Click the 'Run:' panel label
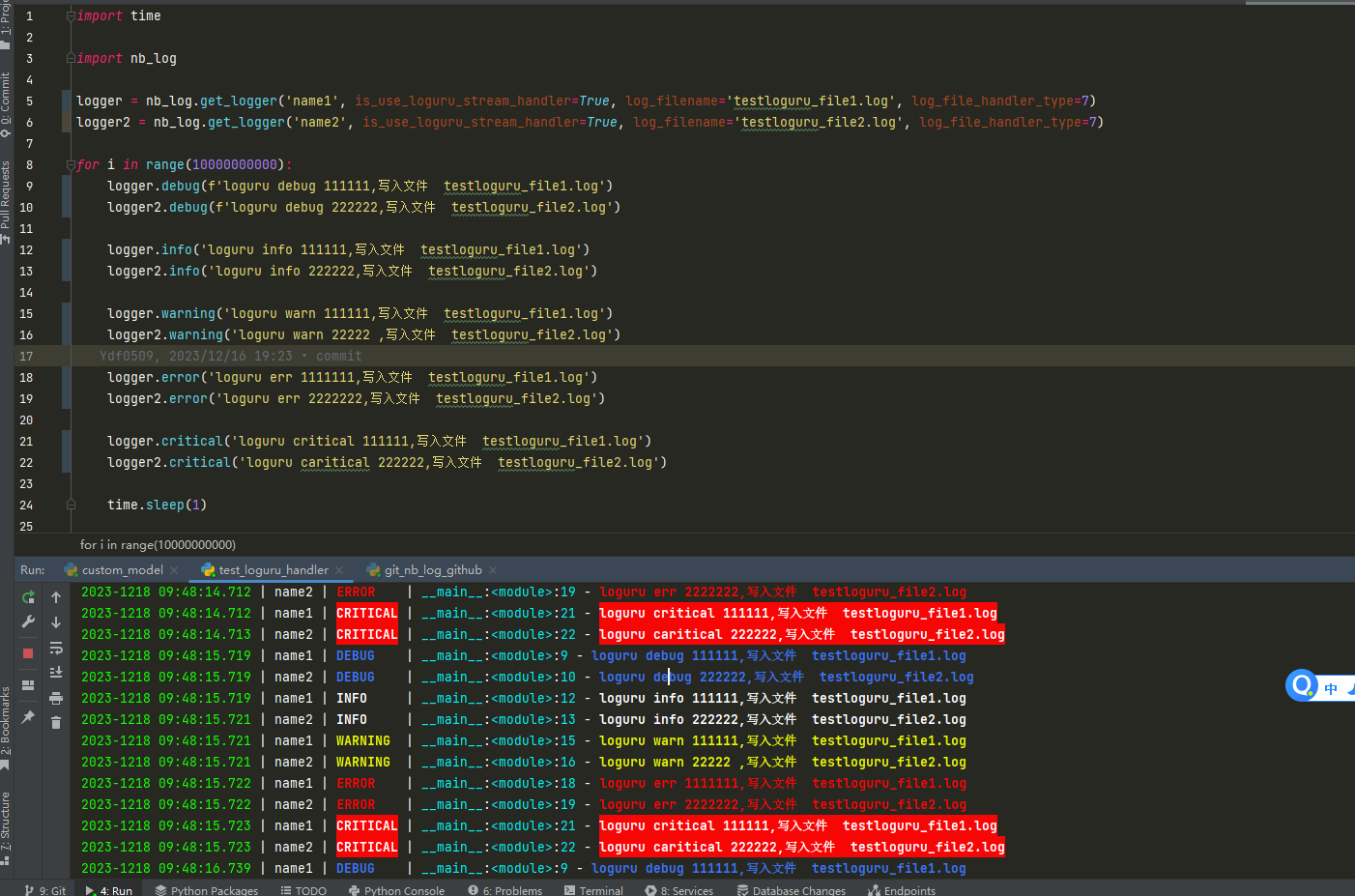The width and height of the screenshot is (1355, 896). coord(33,570)
